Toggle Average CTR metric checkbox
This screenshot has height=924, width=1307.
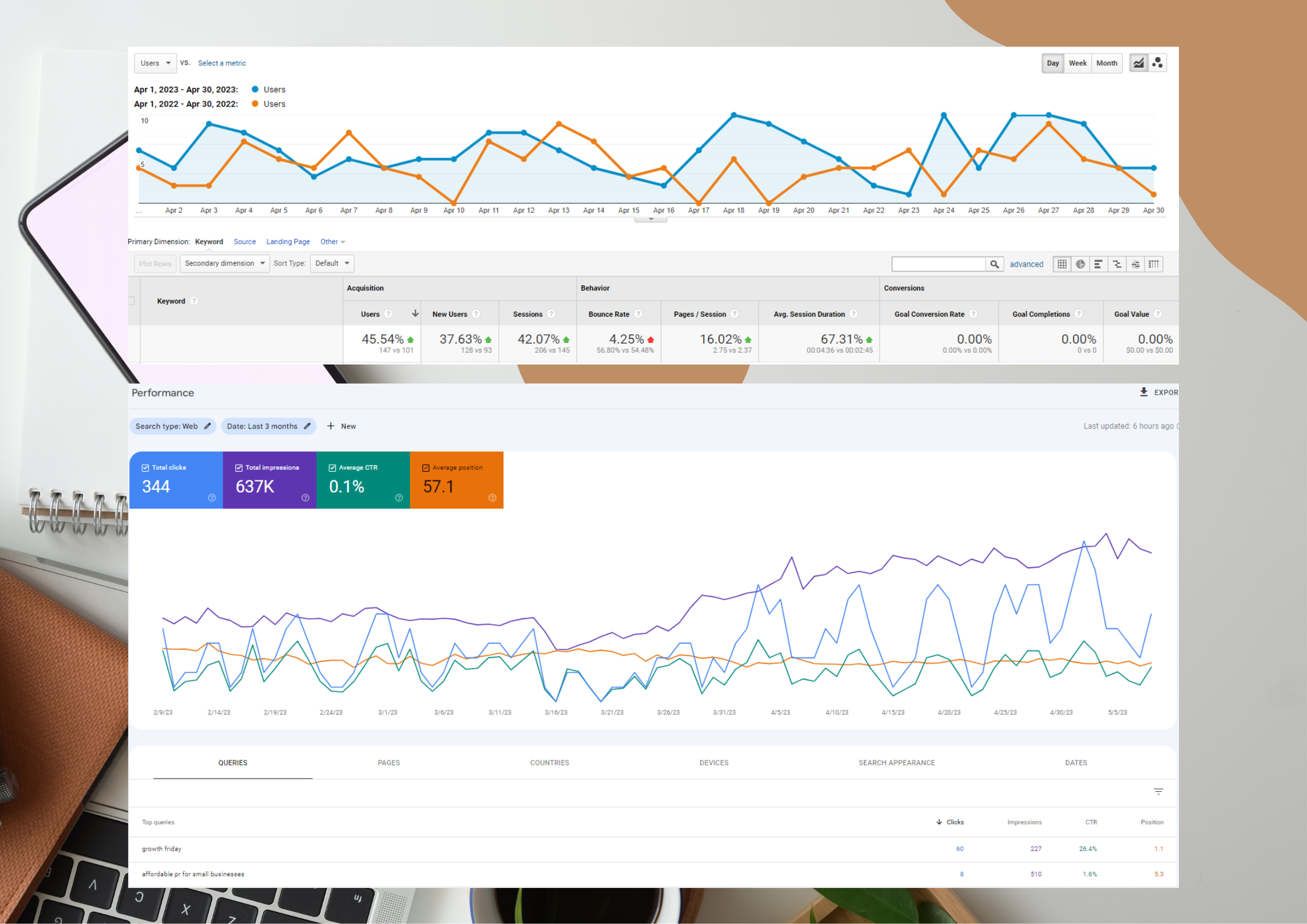(x=333, y=468)
